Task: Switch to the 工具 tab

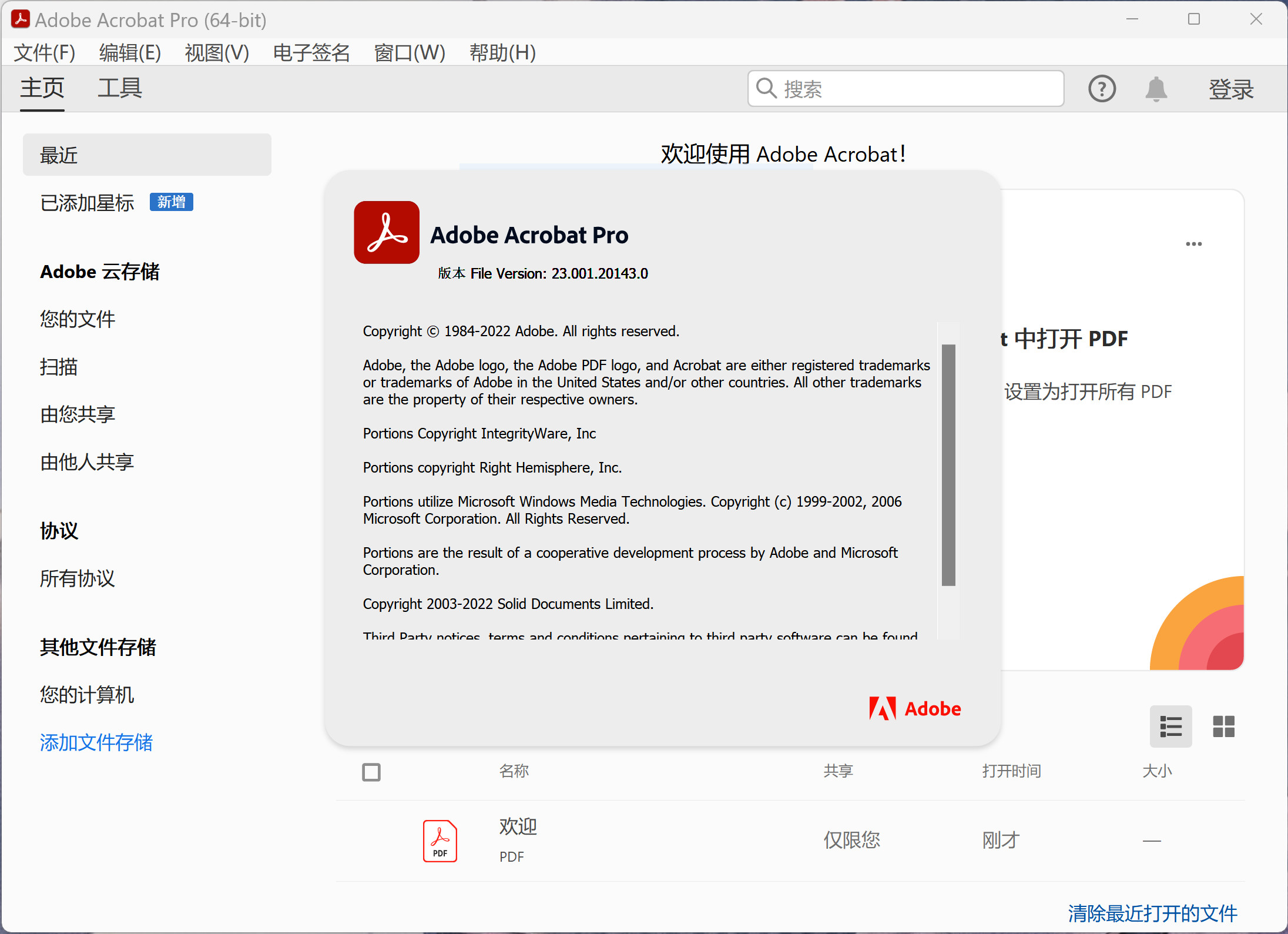Action: tap(119, 88)
